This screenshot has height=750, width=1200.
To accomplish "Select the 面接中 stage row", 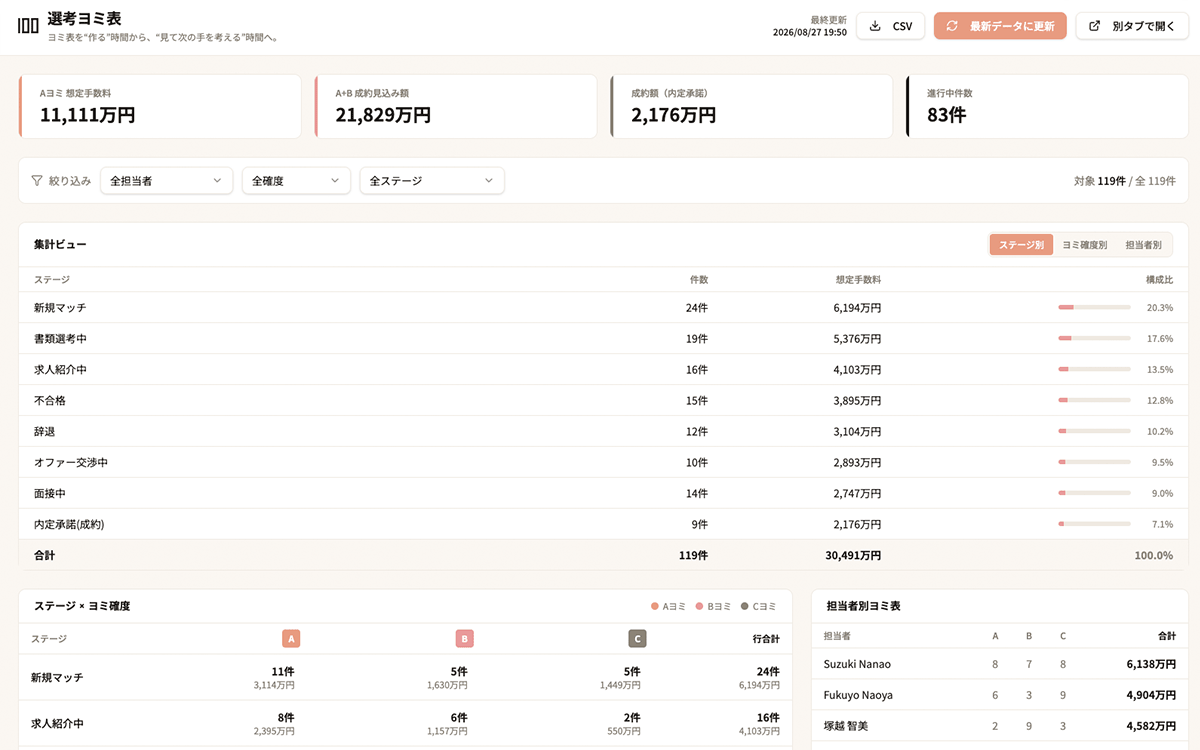I will pos(603,494).
